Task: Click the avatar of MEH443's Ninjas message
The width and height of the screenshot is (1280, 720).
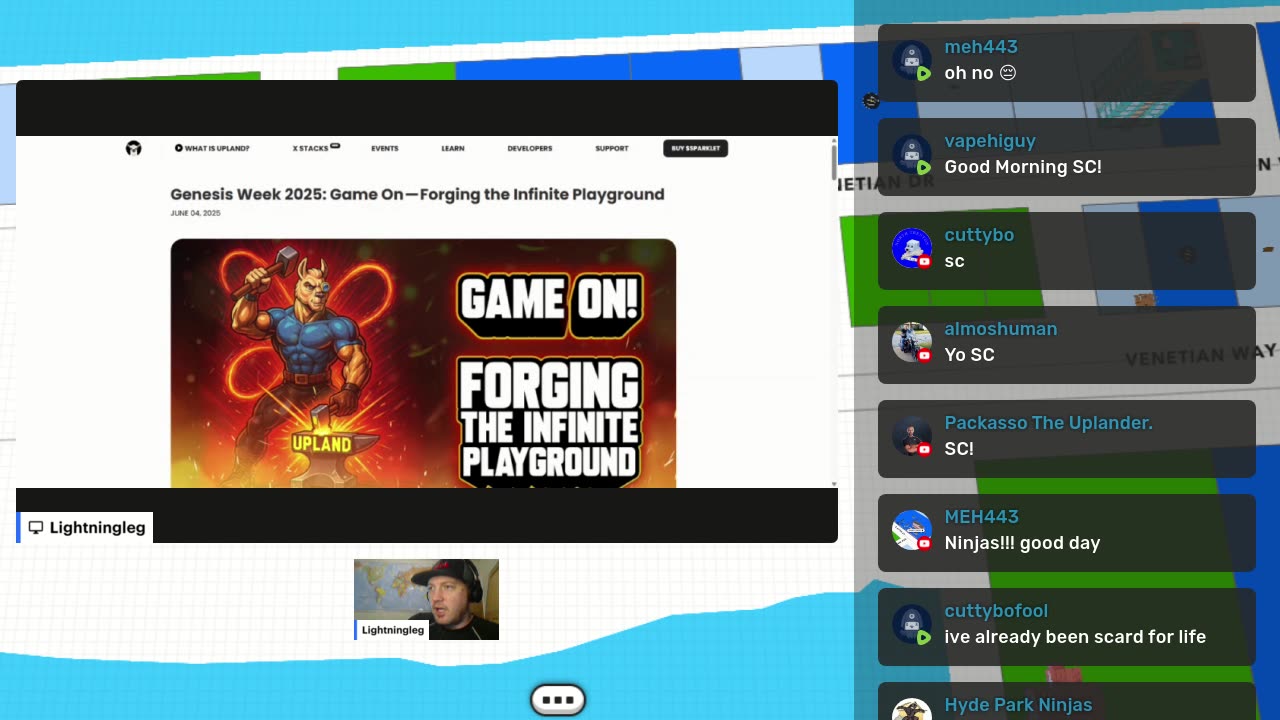Action: (x=911, y=531)
